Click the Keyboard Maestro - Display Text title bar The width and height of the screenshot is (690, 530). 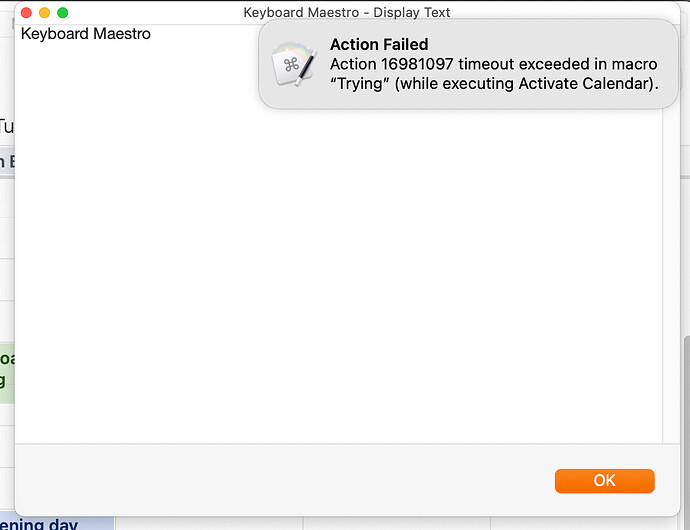[x=347, y=12]
